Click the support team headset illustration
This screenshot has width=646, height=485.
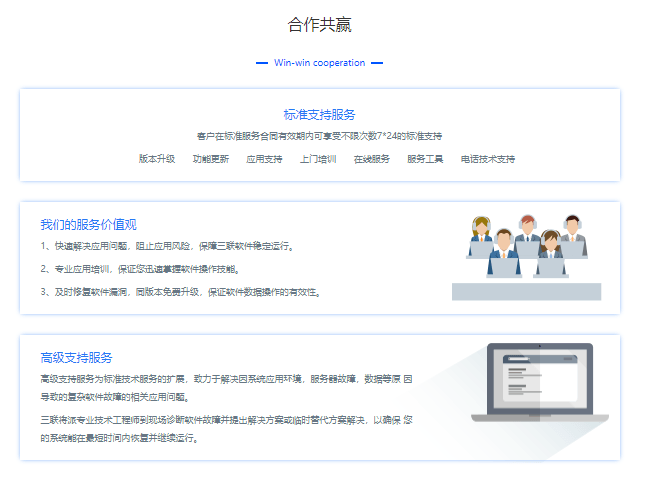point(527,257)
